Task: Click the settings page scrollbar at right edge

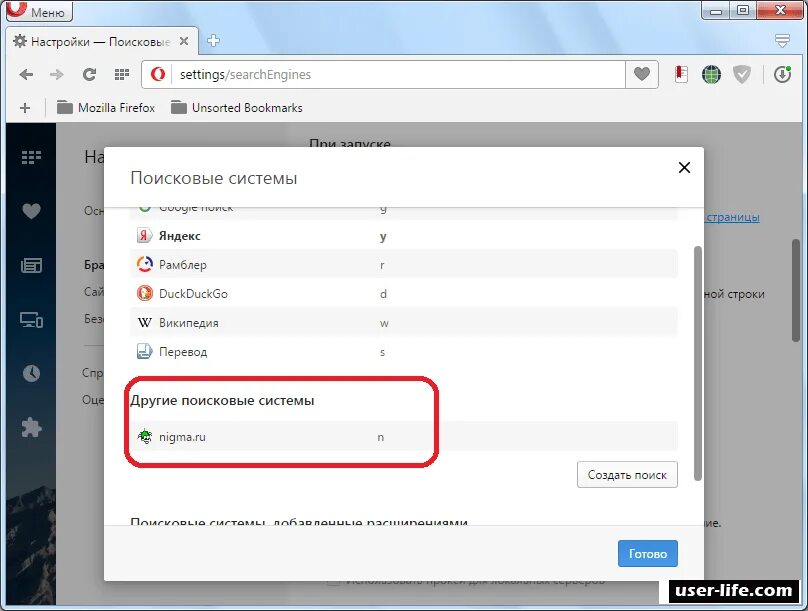Action: (795, 290)
